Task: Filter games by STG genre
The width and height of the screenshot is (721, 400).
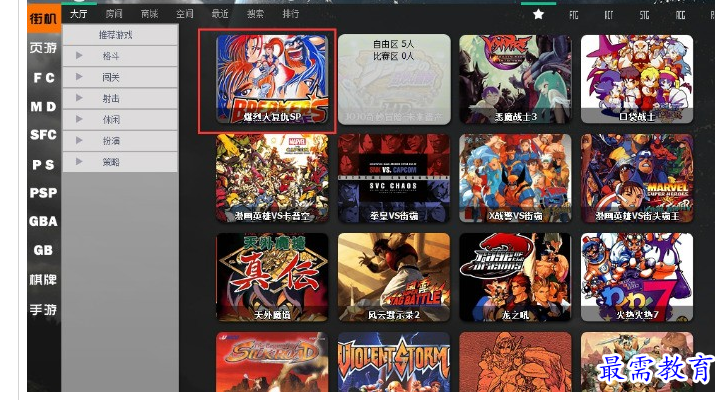Action: click(x=644, y=15)
